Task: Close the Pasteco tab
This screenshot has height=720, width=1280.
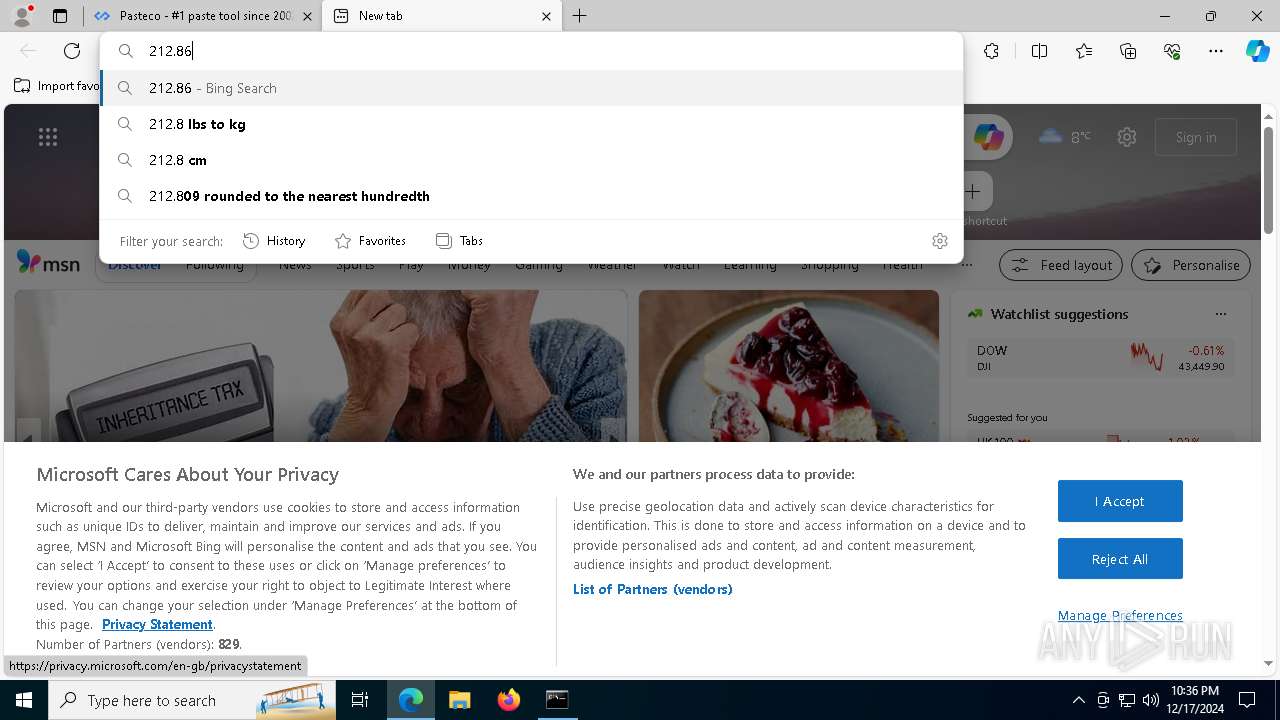Action: point(307,16)
